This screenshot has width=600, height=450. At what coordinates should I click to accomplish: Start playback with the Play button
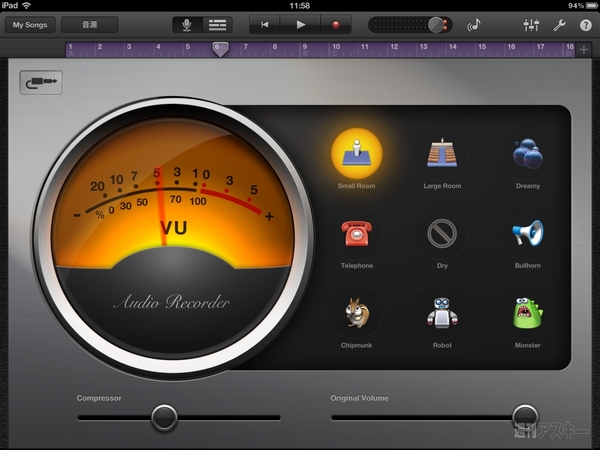(x=300, y=25)
